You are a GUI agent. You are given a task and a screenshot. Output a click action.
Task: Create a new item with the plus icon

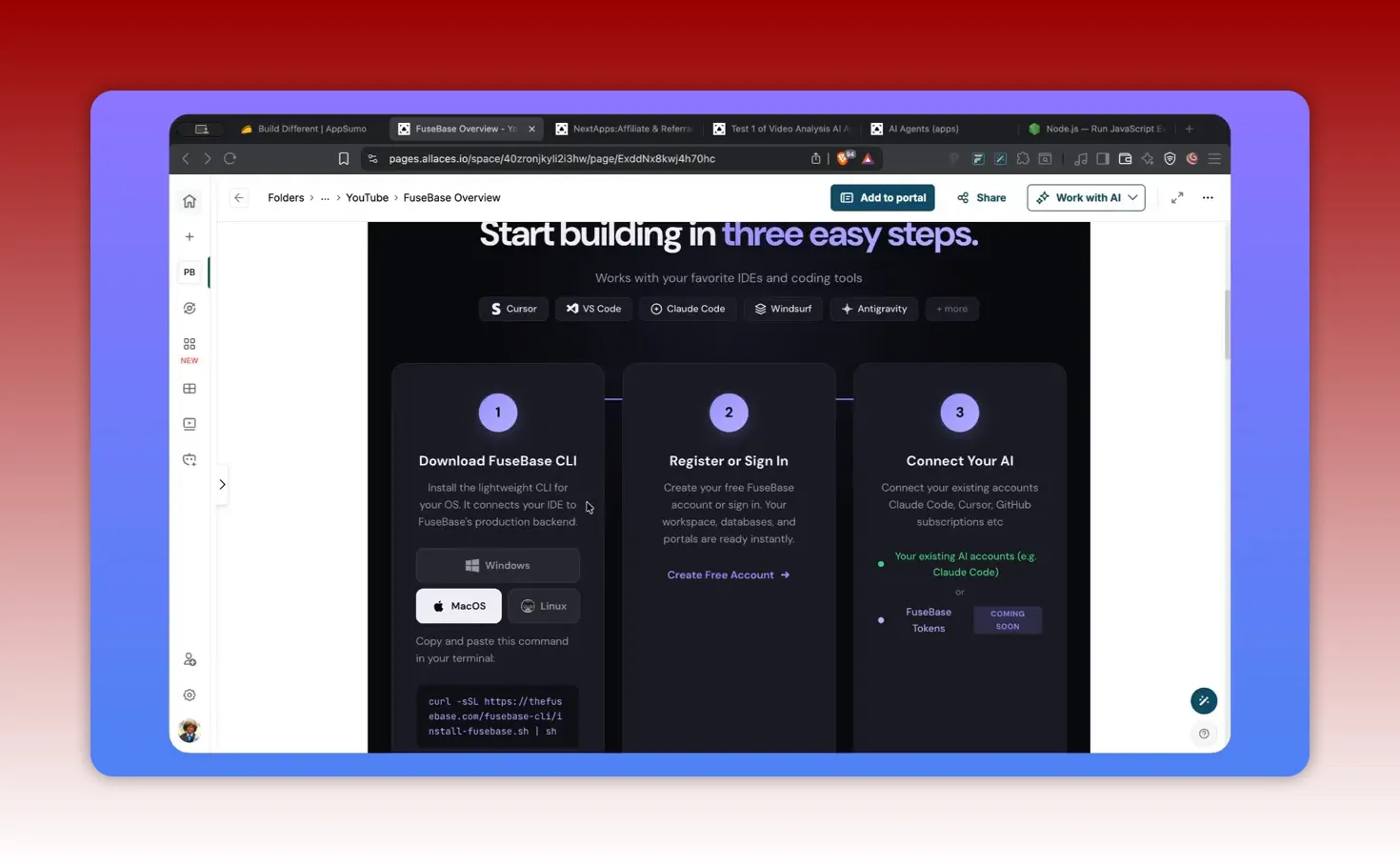(189, 236)
